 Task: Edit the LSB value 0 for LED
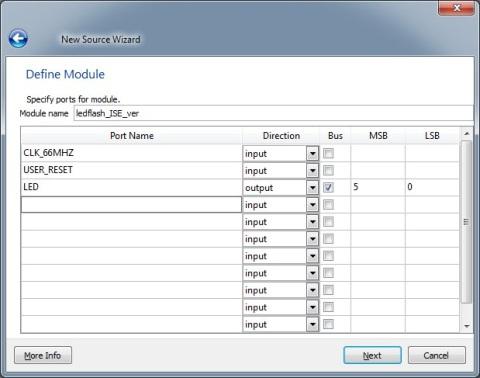(x=432, y=187)
